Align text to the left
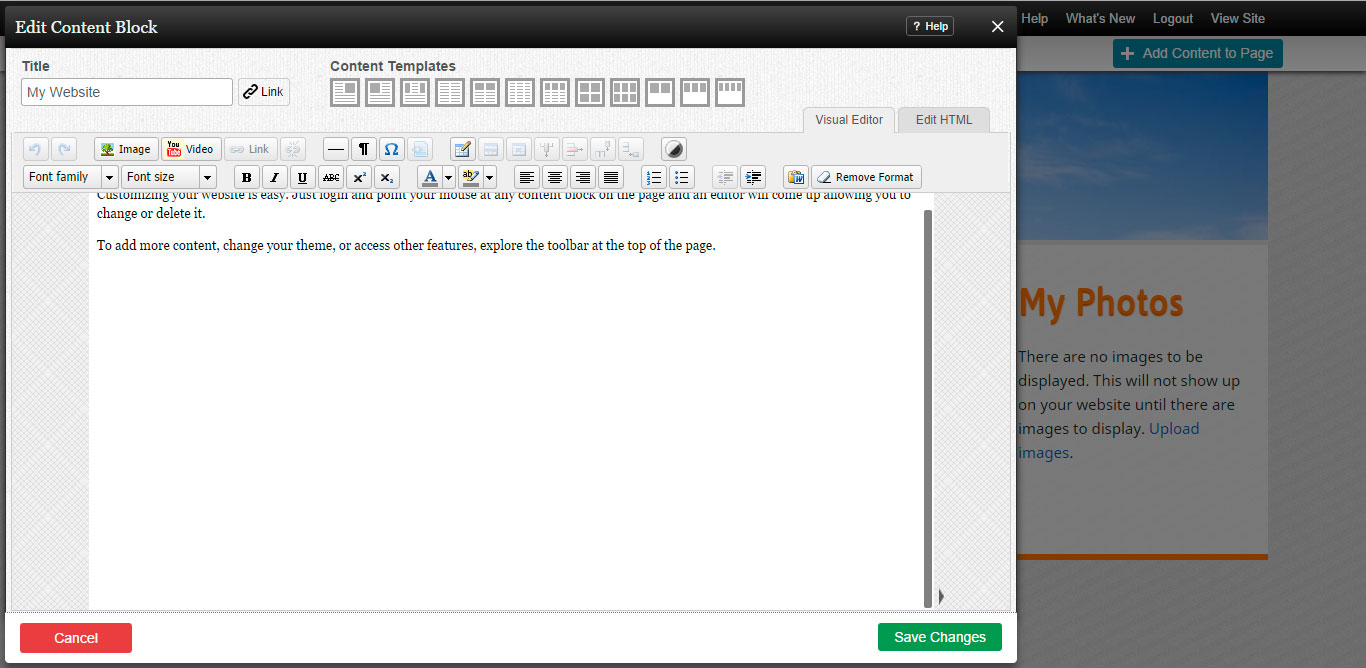 (x=527, y=177)
